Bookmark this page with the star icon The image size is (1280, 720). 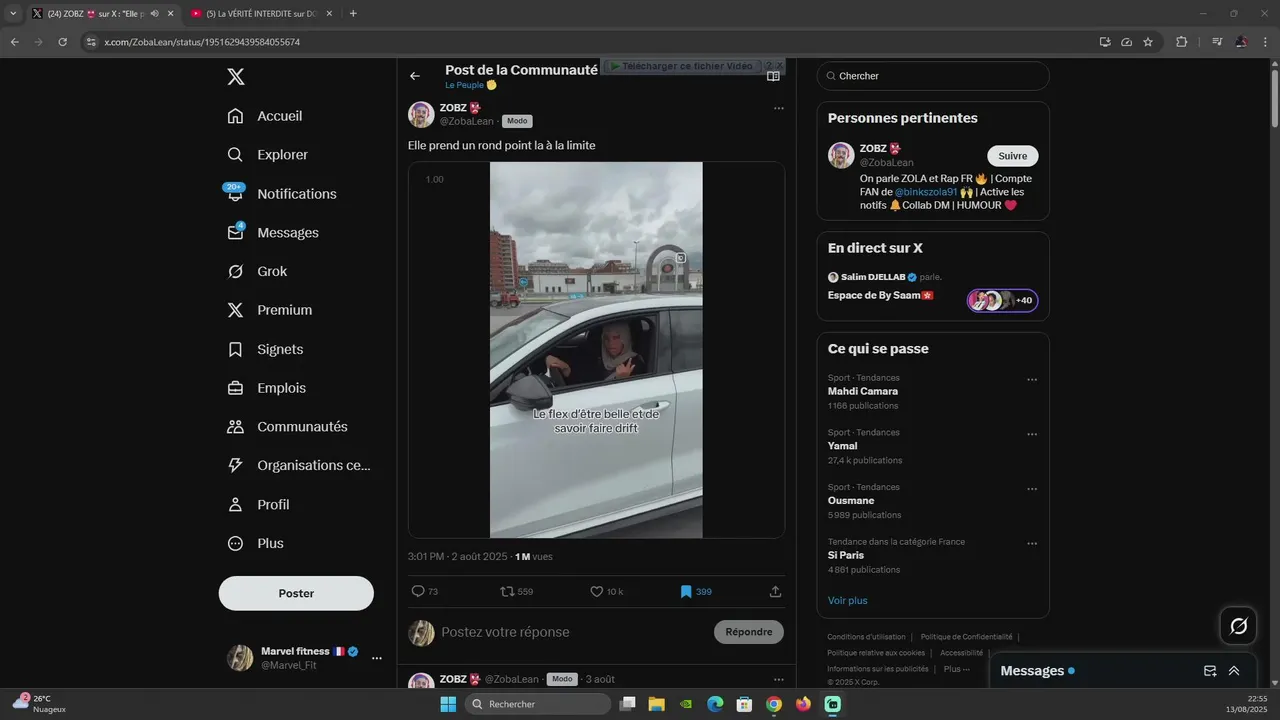click(1148, 42)
